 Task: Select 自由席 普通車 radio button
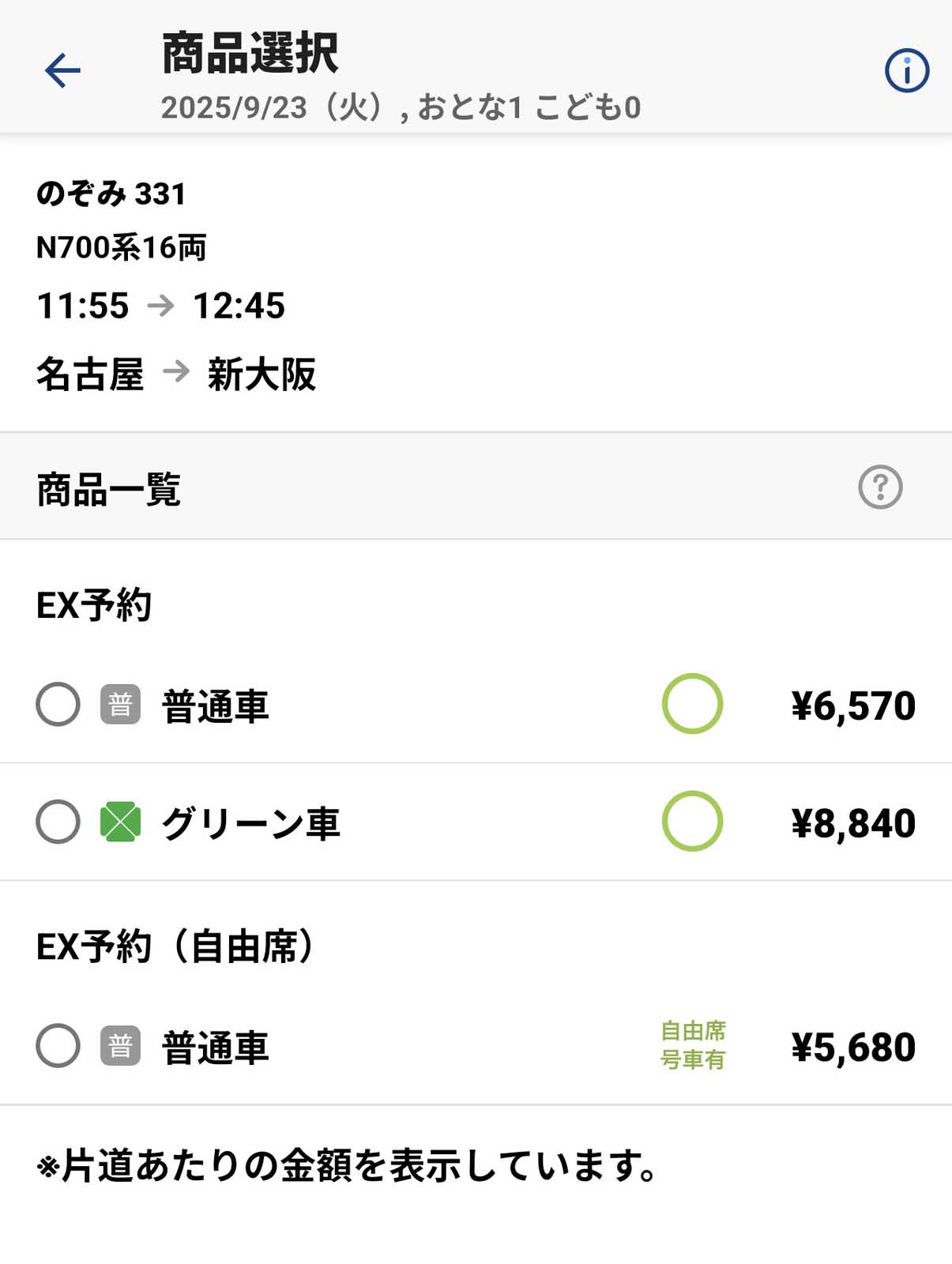point(58,1046)
